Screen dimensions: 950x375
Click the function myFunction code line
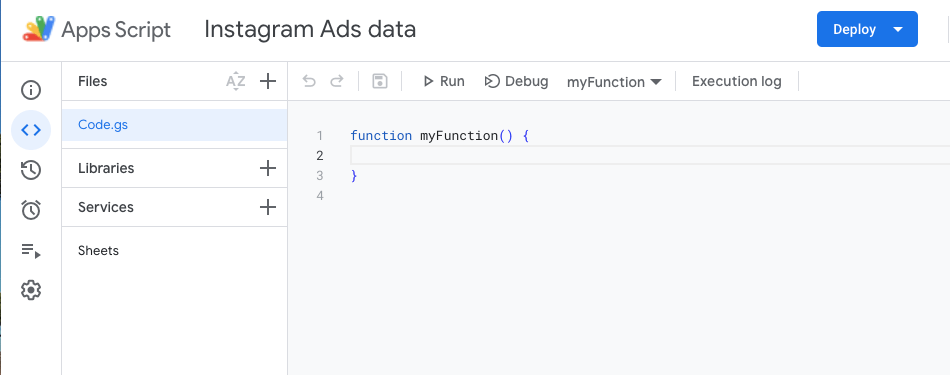(440, 136)
